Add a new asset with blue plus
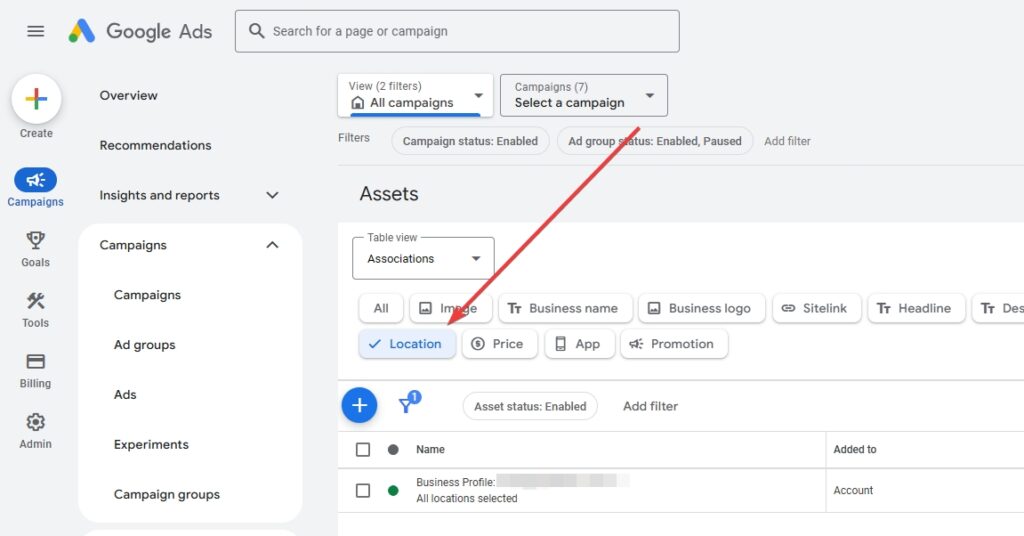 (x=359, y=405)
